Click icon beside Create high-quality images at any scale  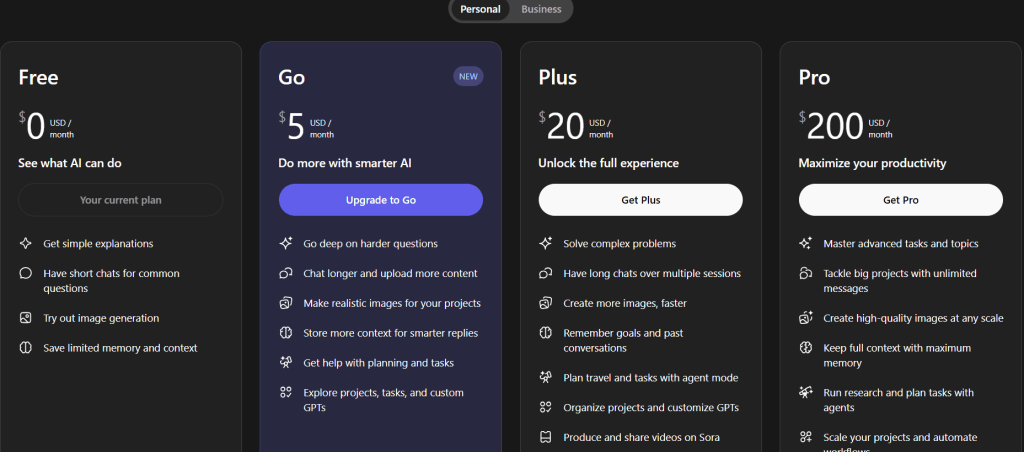coord(806,318)
